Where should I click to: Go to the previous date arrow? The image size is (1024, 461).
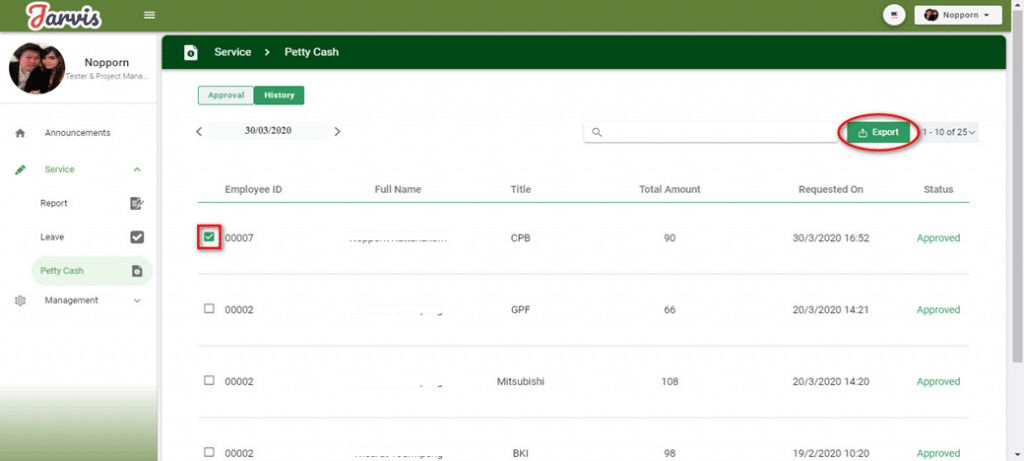(199, 131)
